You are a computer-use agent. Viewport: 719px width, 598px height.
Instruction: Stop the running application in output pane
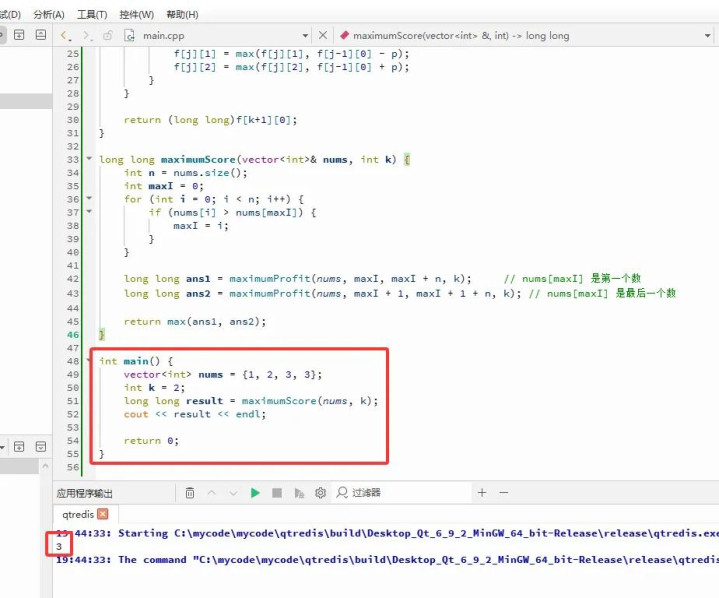[277, 493]
